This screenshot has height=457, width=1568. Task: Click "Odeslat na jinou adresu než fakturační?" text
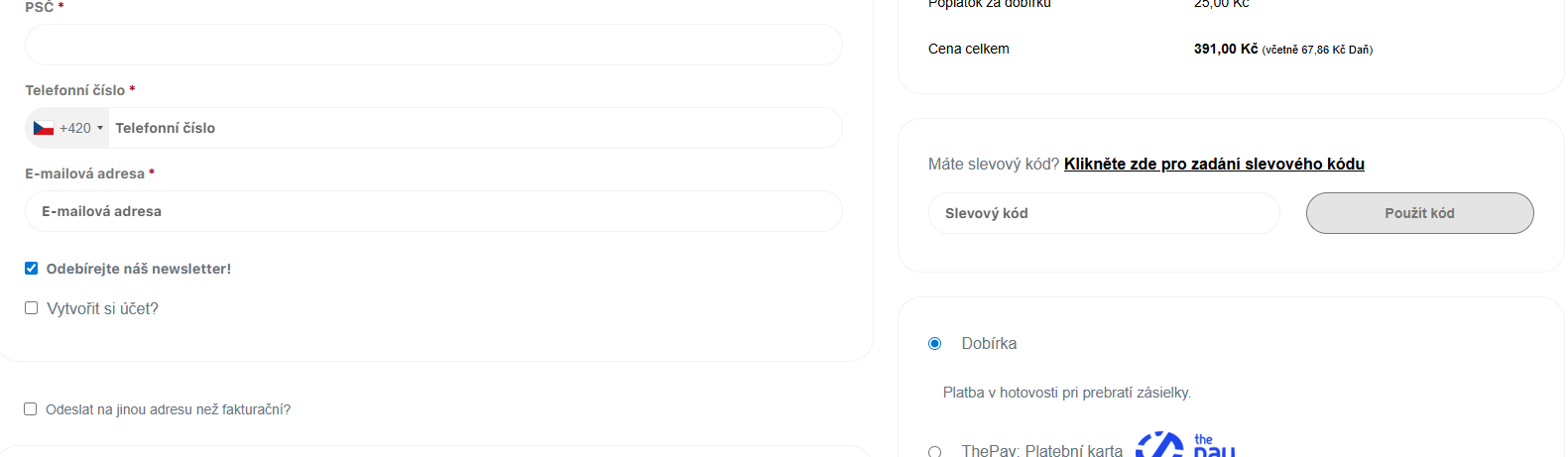(x=169, y=409)
